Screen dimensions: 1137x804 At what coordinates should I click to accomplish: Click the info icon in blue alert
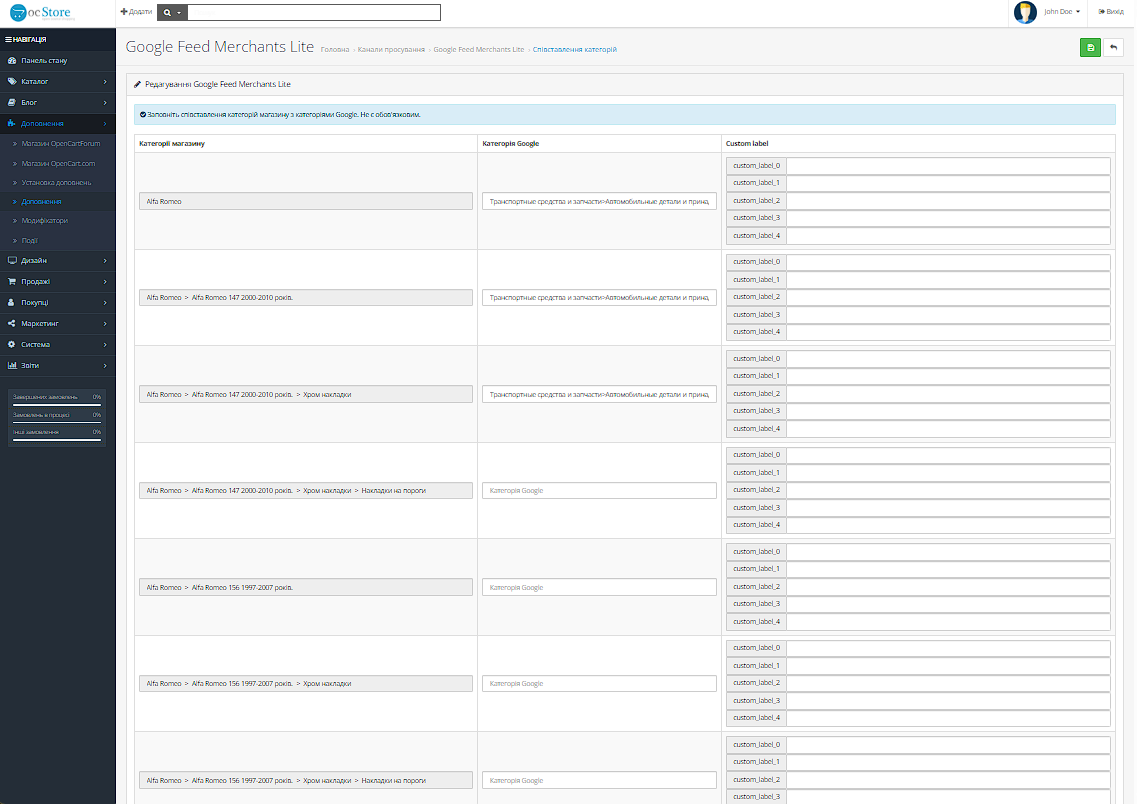point(143,115)
